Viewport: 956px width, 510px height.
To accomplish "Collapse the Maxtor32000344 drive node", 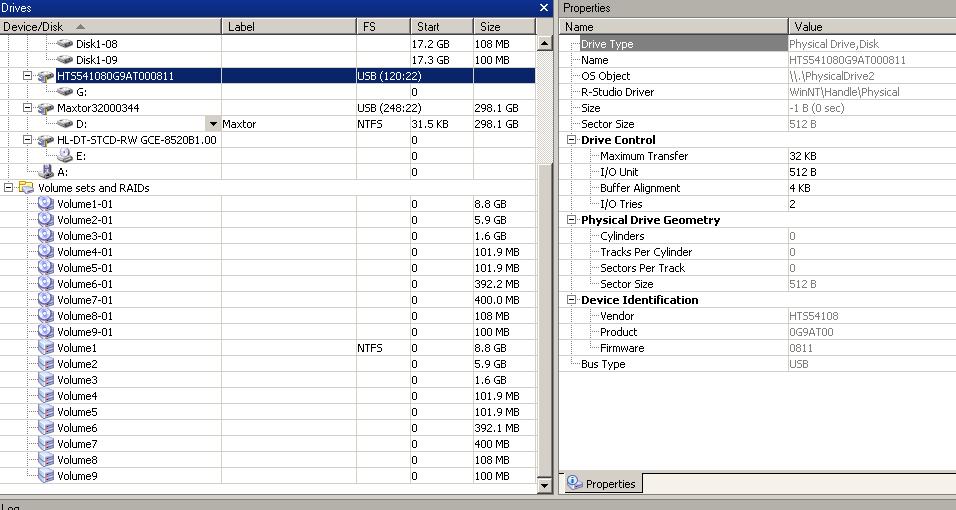I will (x=27, y=107).
